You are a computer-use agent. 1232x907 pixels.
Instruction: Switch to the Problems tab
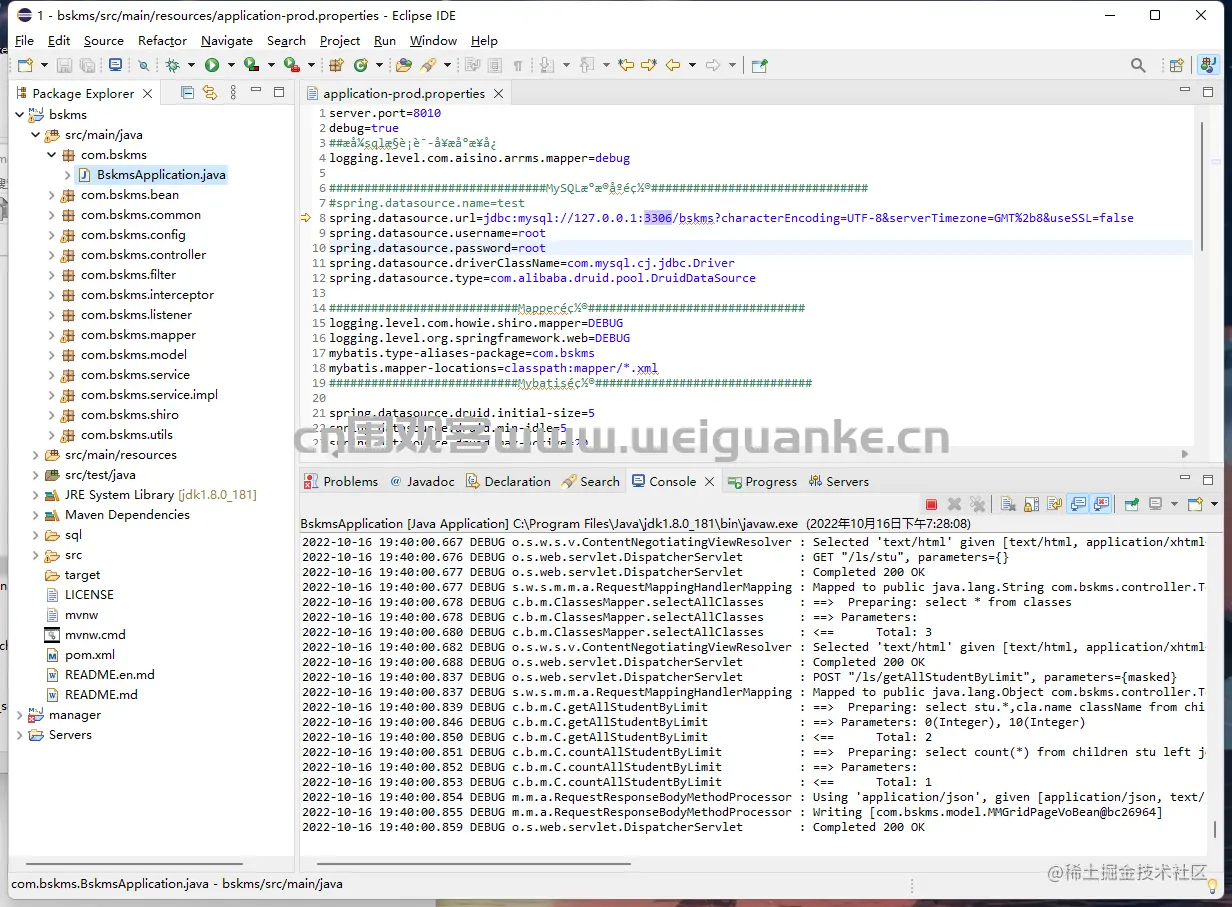click(341, 481)
